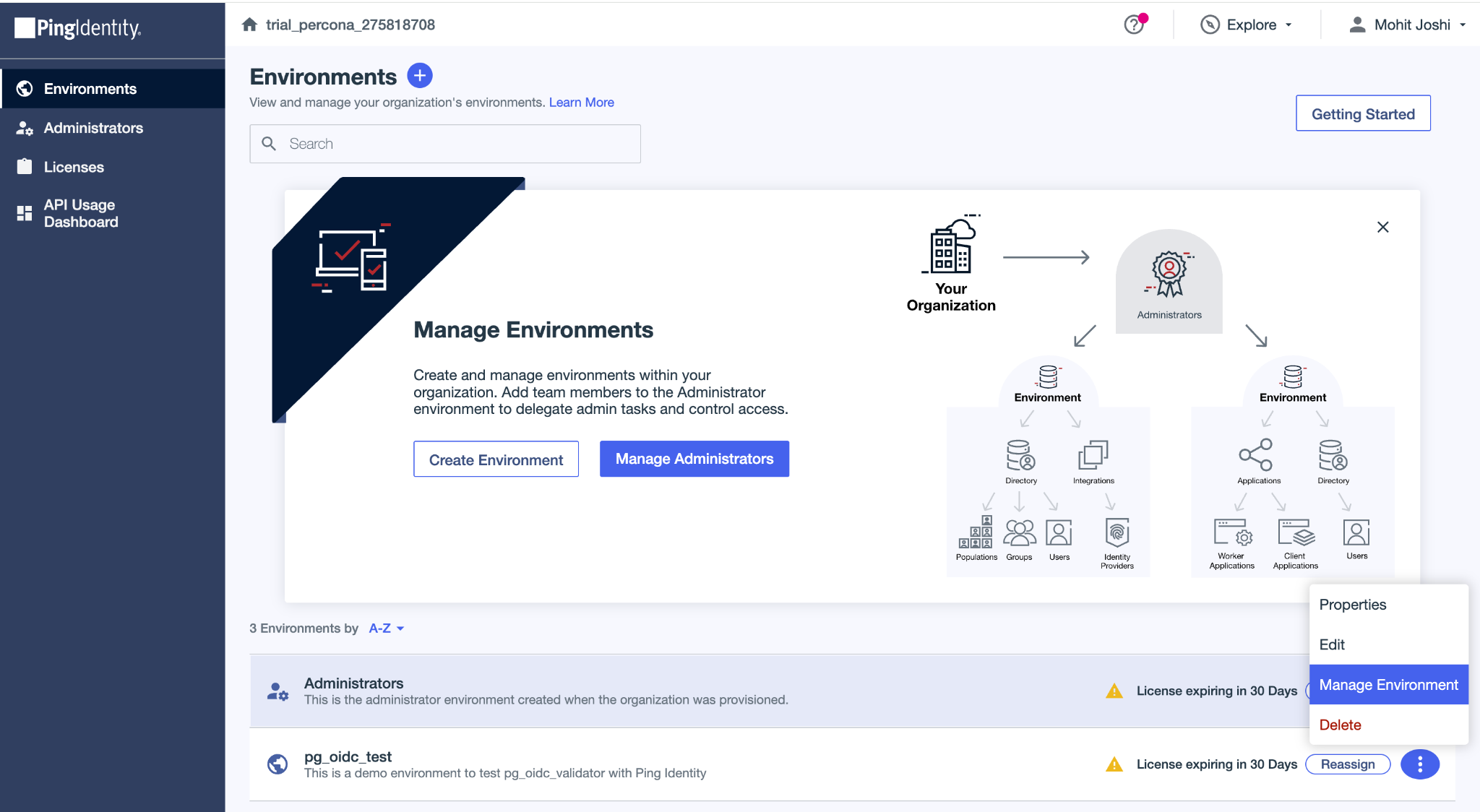Choose Properties in the context menu
Image resolution: width=1480 pixels, height=812 pixels.
tap(1352, 605)
